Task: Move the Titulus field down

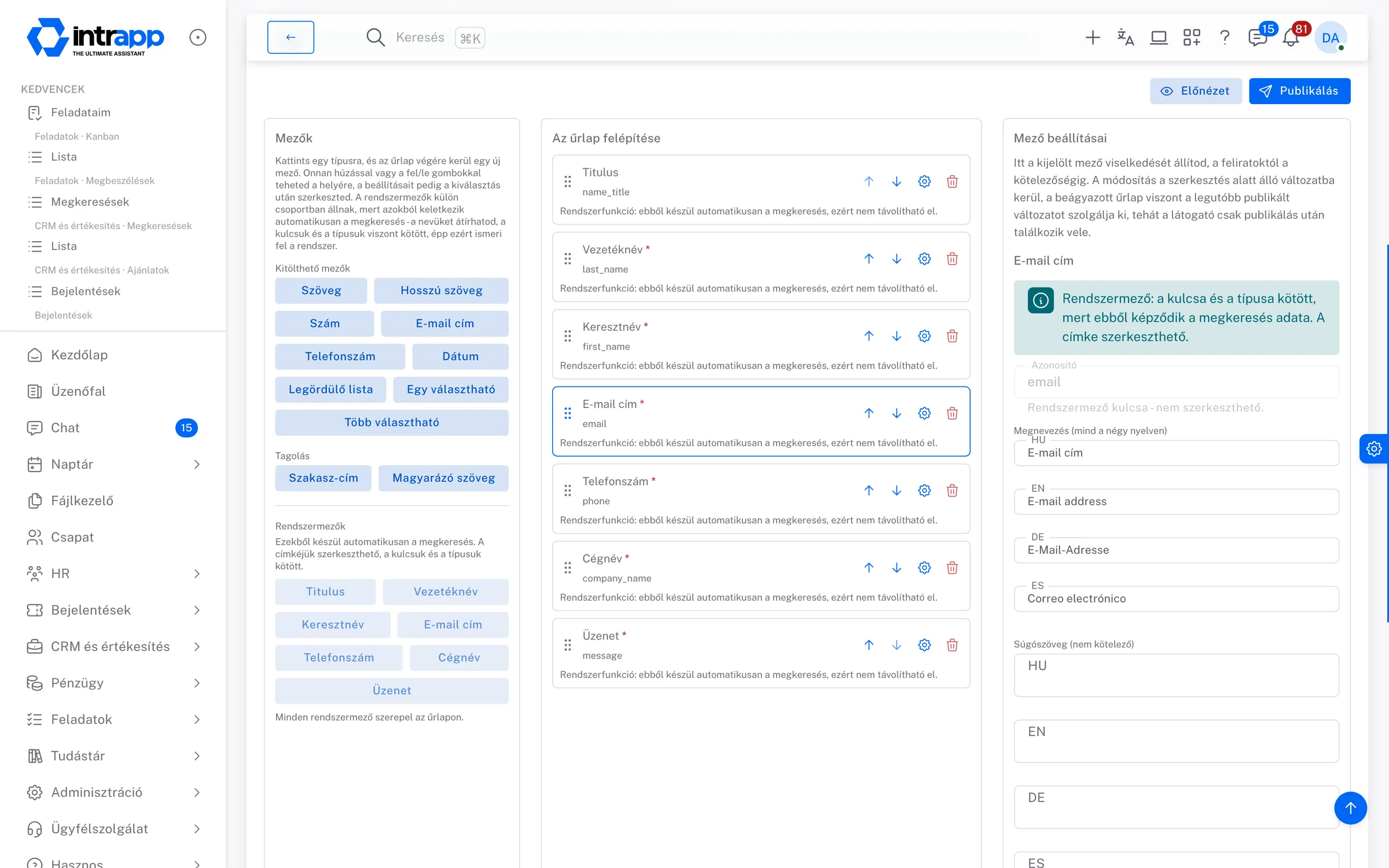Action: (896, 182)
